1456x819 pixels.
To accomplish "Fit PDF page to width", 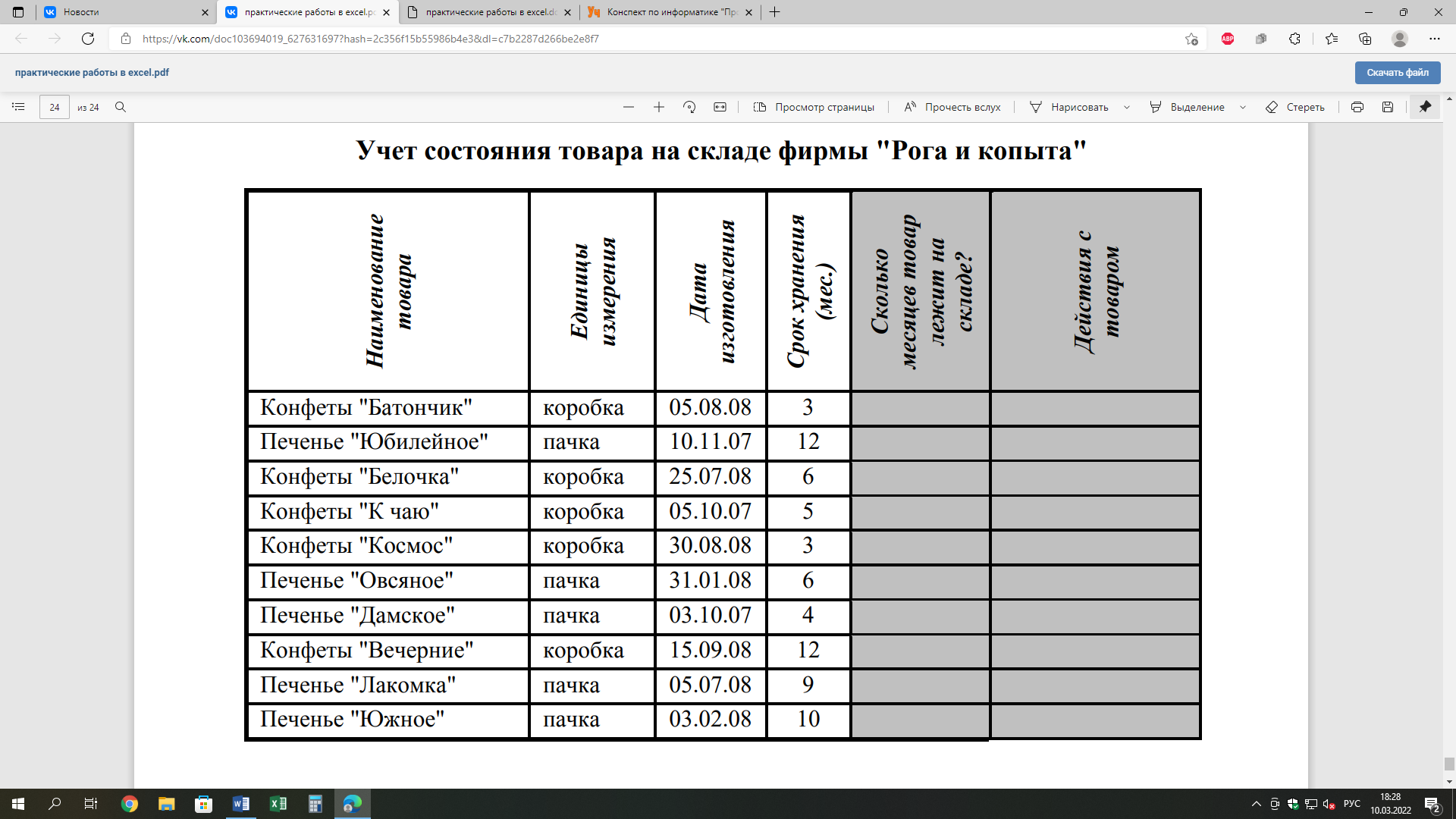I will (x=720, y=107).
